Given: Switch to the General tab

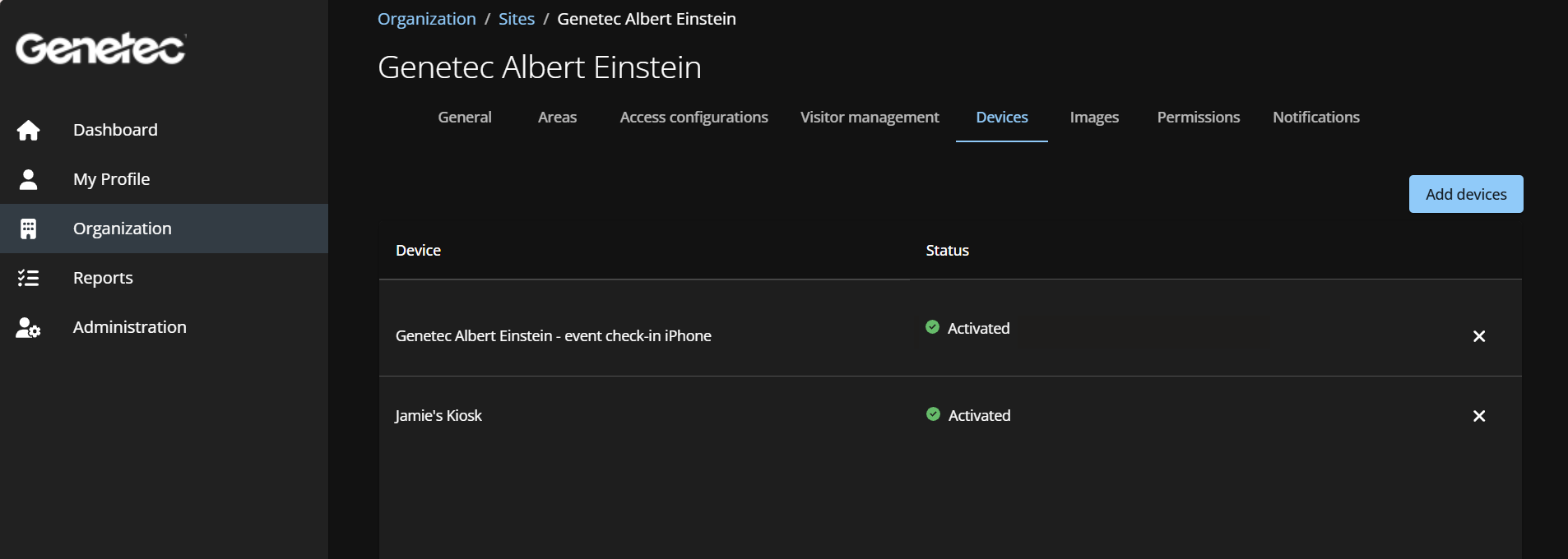Looking at the screenshot, I should pyautogui.click(x=464, y=118).
